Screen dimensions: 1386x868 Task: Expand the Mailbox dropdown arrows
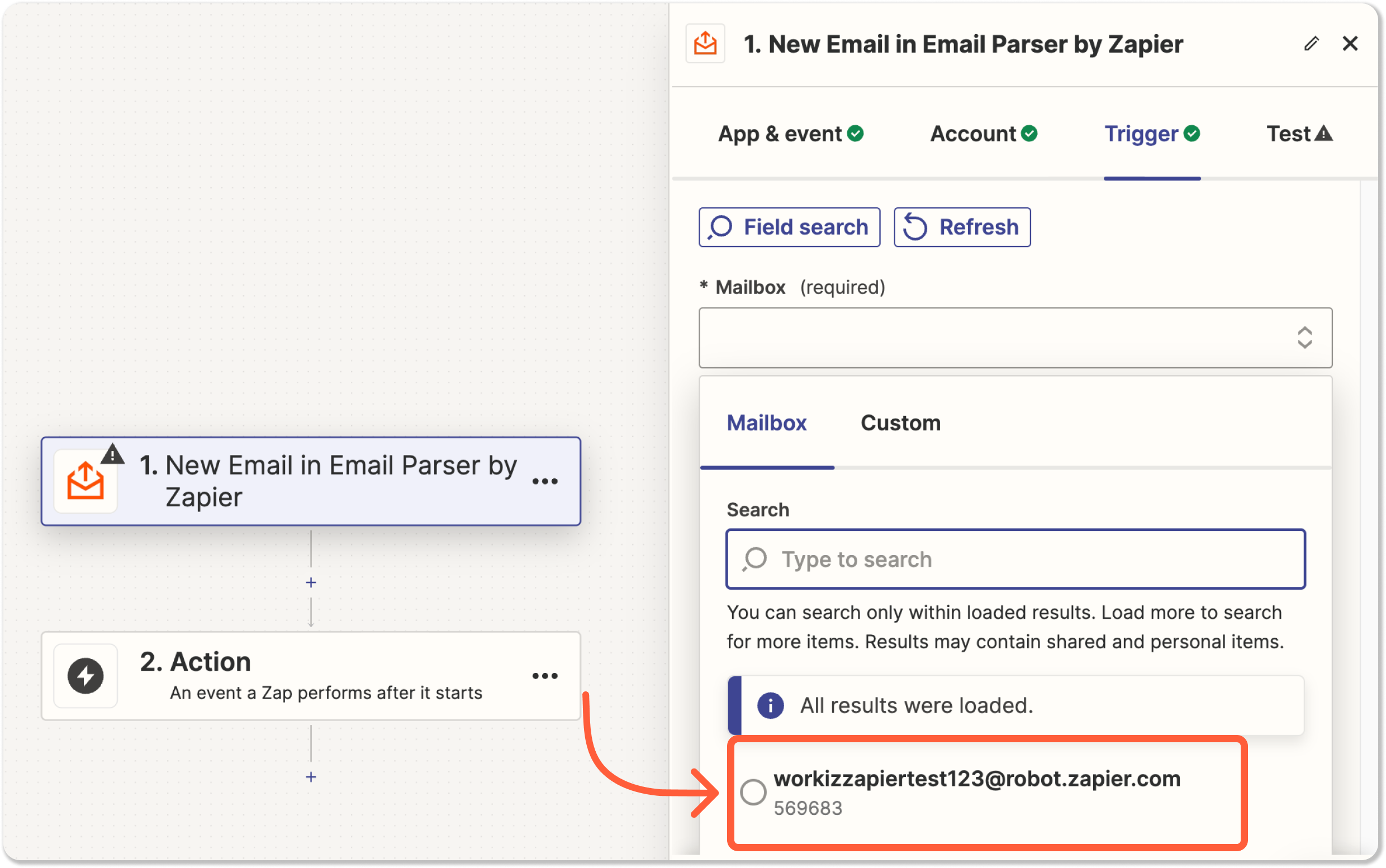pyautogui.click(x=1304, y=338)
